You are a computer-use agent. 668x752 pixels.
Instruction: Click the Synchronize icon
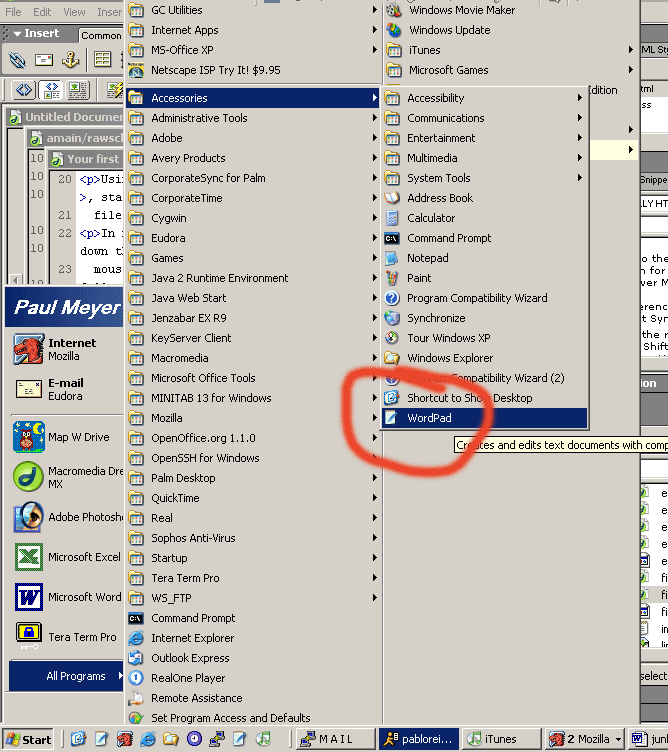pos(392,318)
